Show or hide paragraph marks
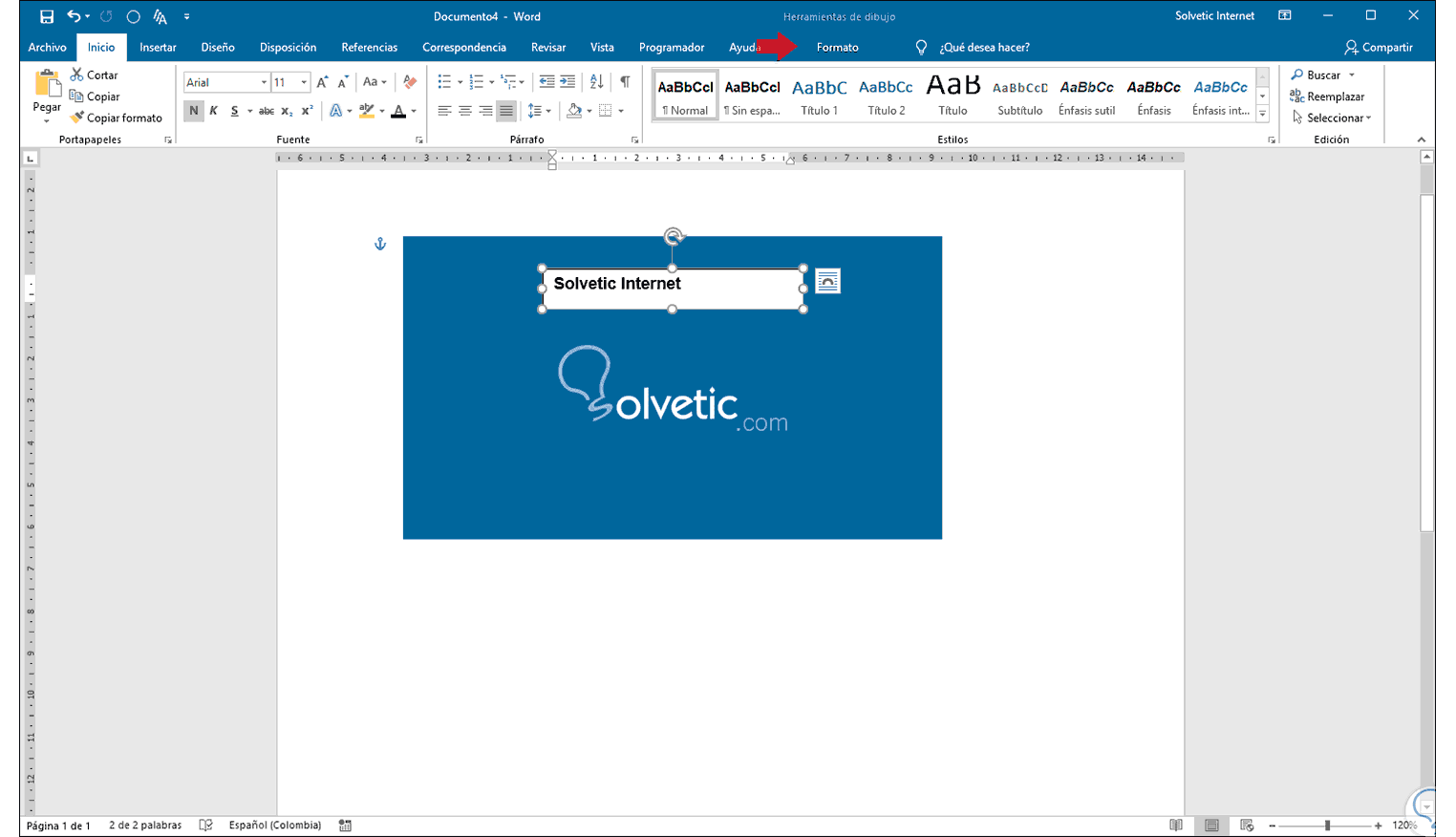Screen dimensions: 1456x837 click(625, 82)
